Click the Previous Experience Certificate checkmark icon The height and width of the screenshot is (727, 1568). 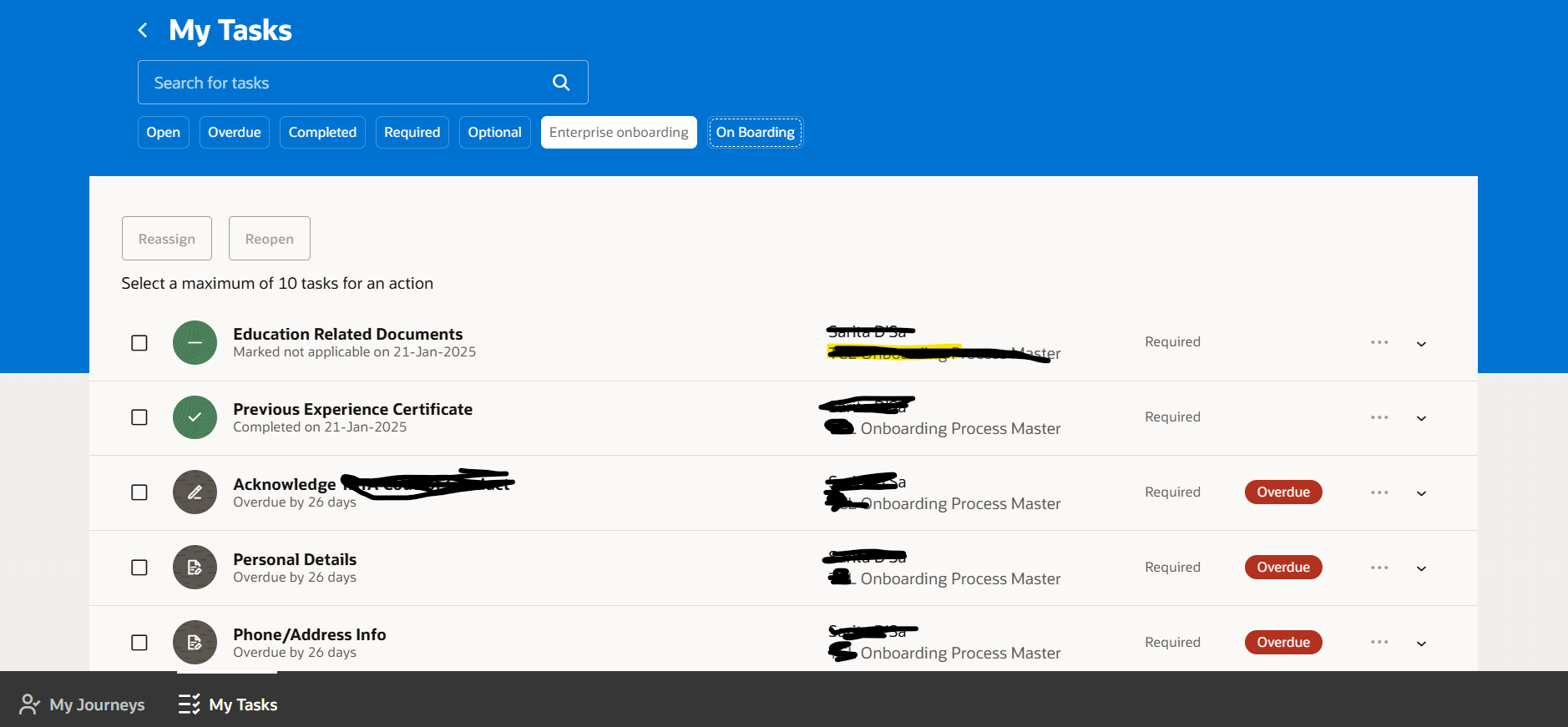[x=195, y=417]
